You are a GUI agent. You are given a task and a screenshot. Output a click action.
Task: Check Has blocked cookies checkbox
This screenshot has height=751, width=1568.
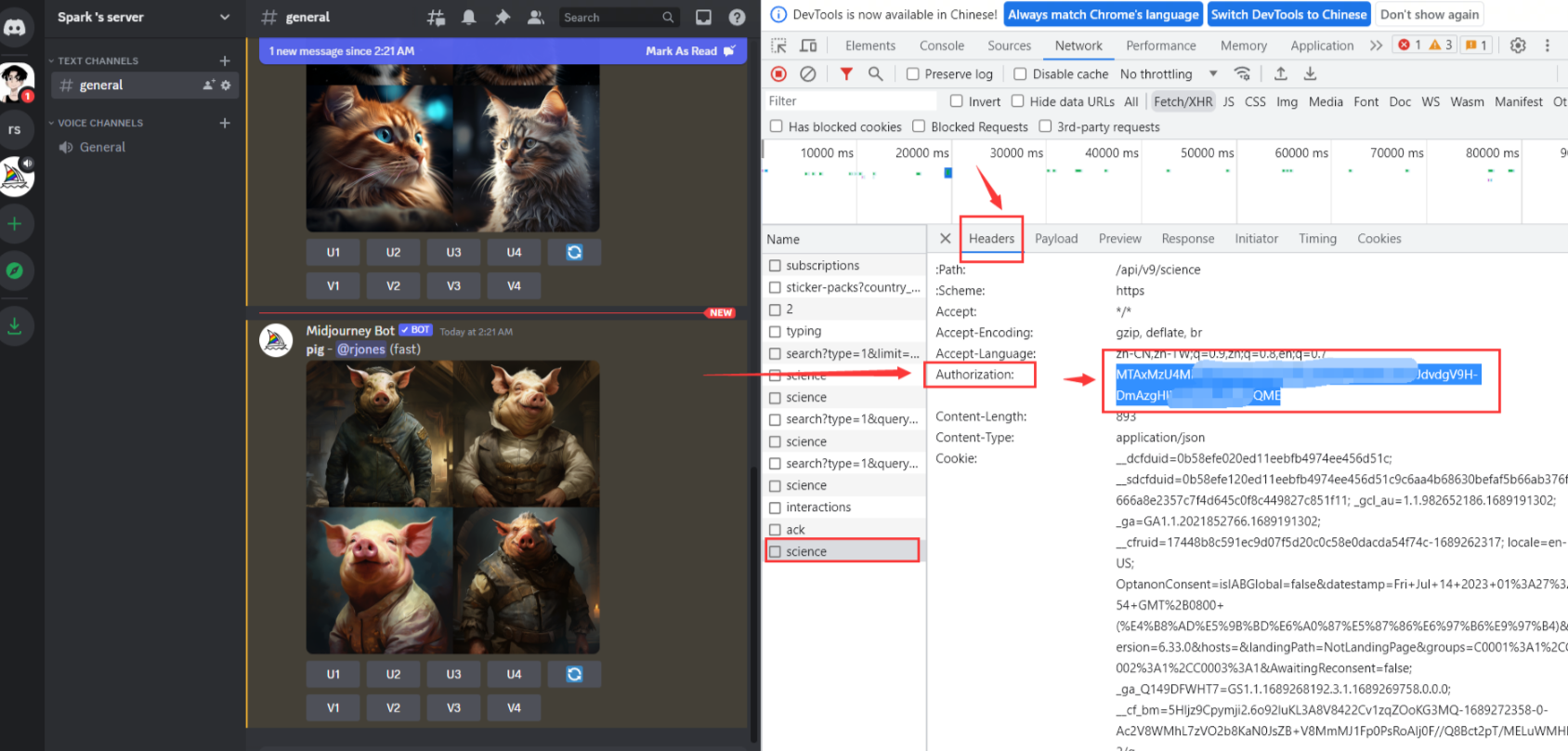click(776, 125)
